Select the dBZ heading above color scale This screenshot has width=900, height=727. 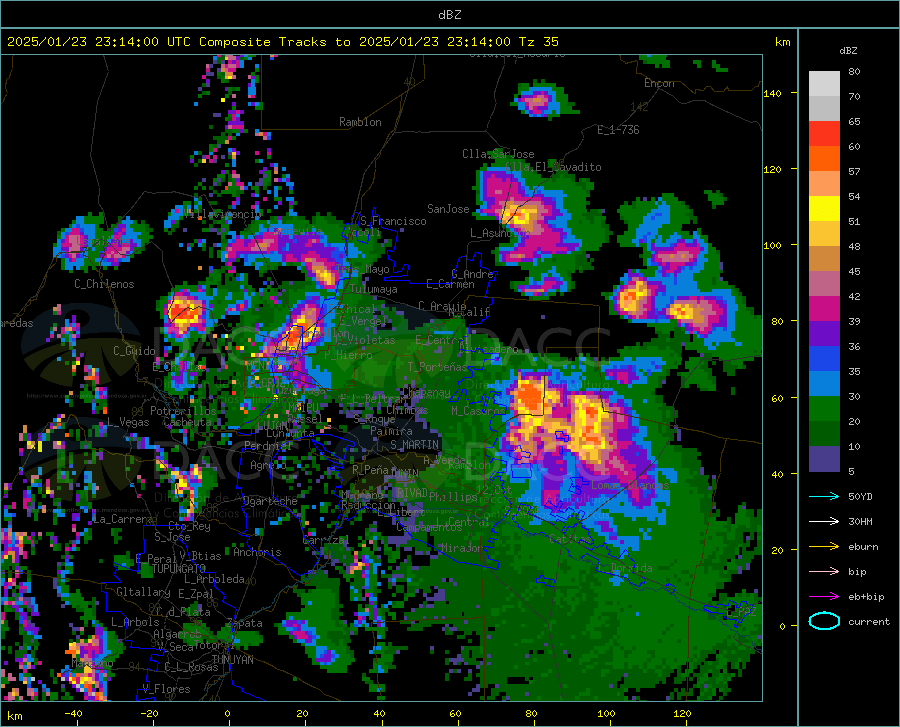(x=848, y=50)
